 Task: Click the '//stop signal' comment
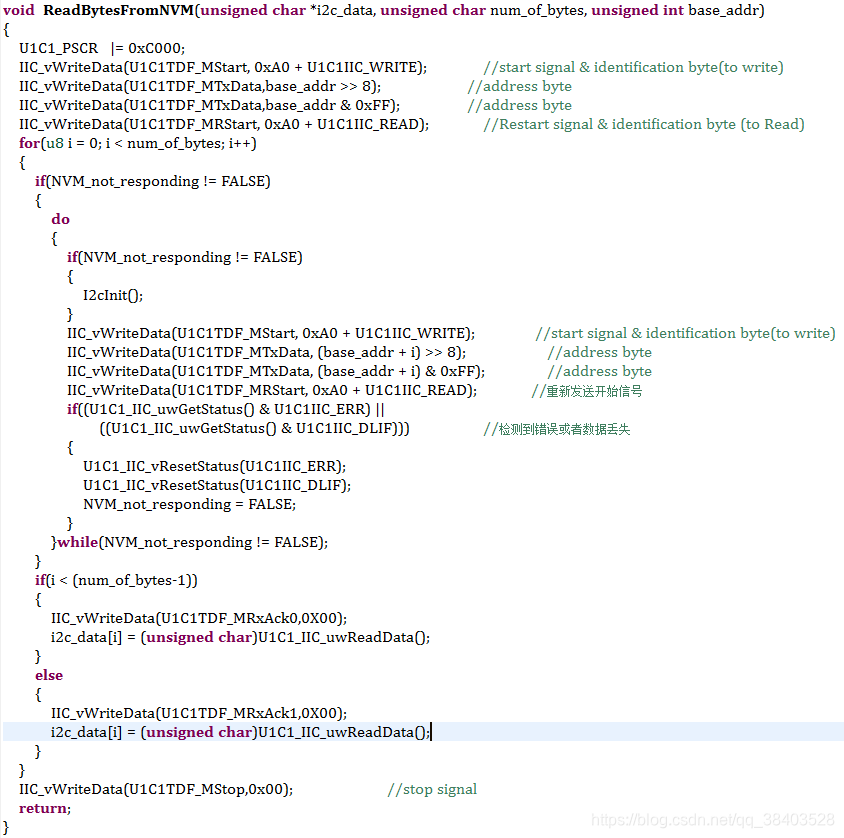click(x=432, y=790)
